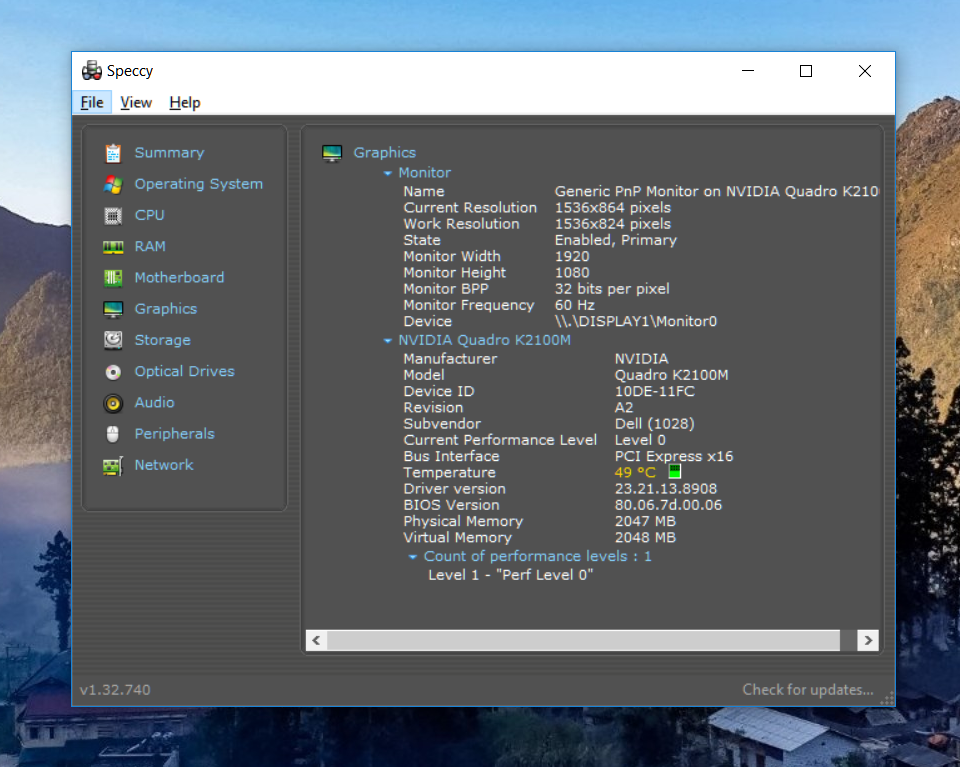Click the RAM memory stick icon
The height and width of the screenshot is (767, 960).
click(113, 247)
